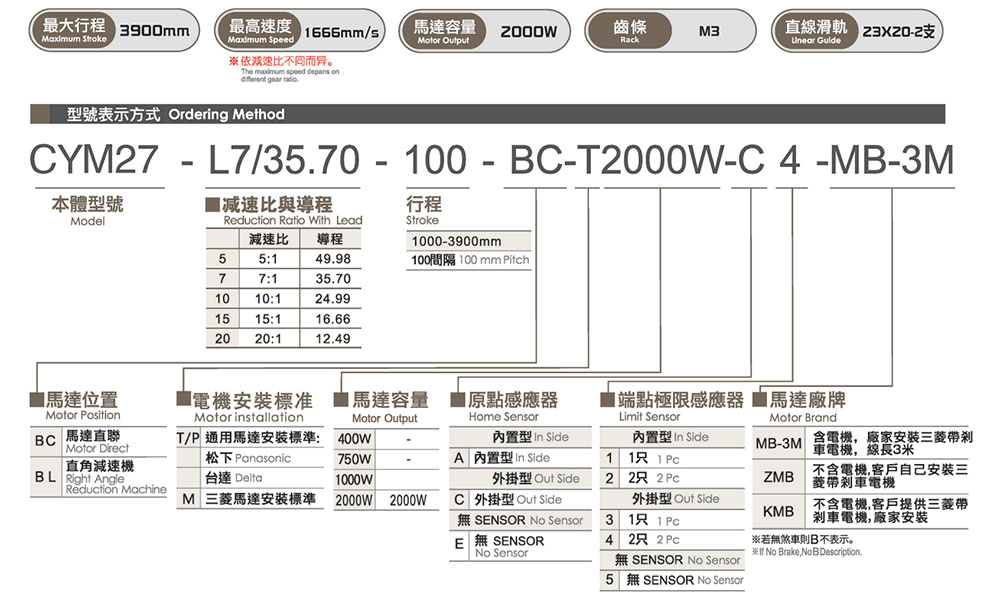The width and height of the screenshot is (1000, 594).
Task: Click lead value 12.49
Action: coord(332,339)
